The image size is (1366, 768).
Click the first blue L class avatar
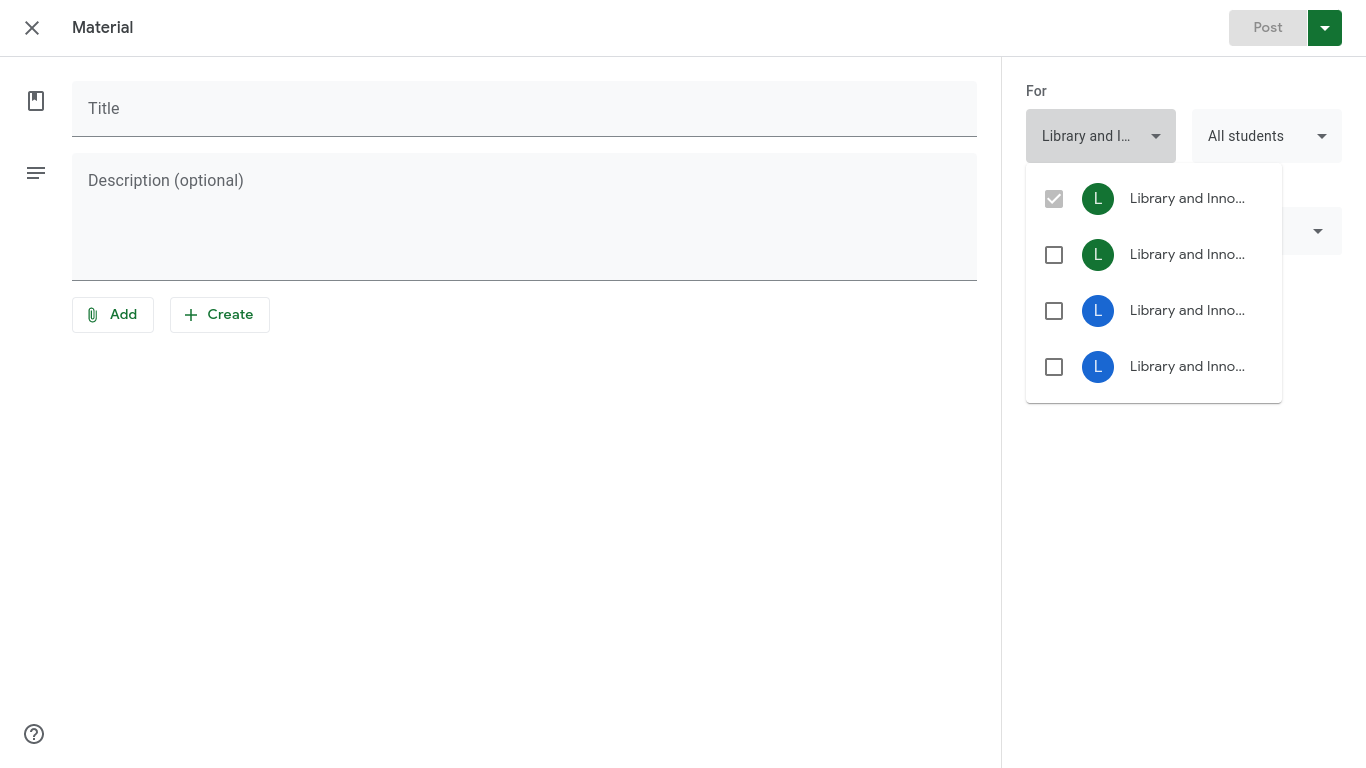tap(1098, 311)
